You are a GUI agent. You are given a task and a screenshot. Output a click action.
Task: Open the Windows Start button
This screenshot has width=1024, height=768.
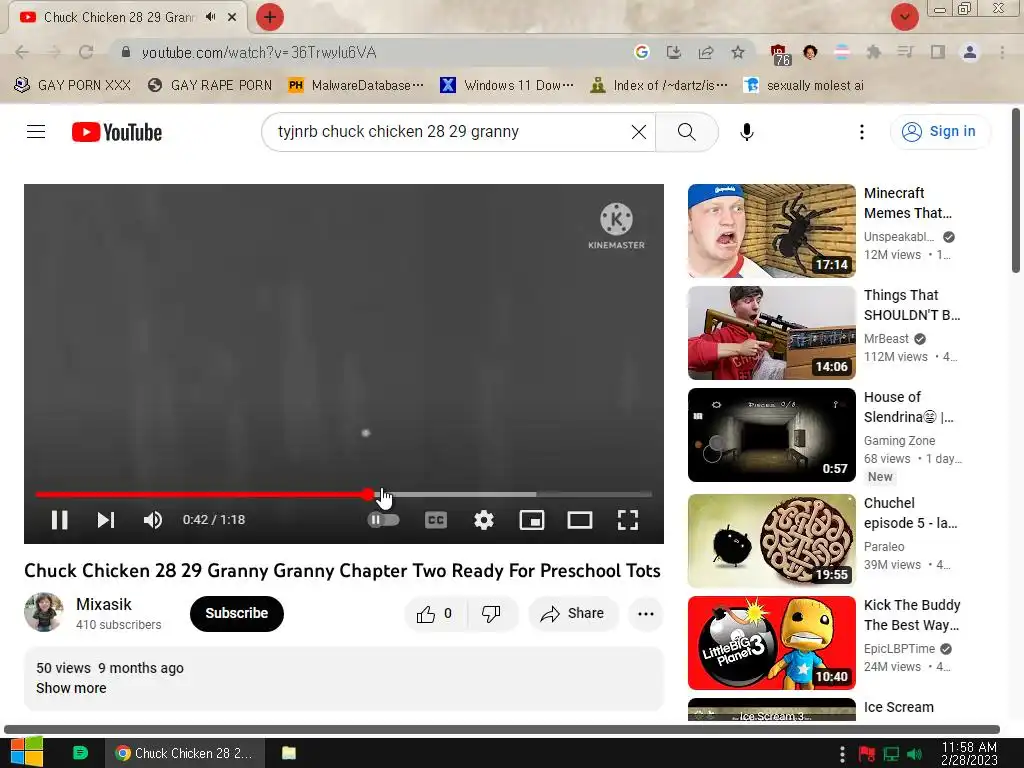(x=26, y=752)
